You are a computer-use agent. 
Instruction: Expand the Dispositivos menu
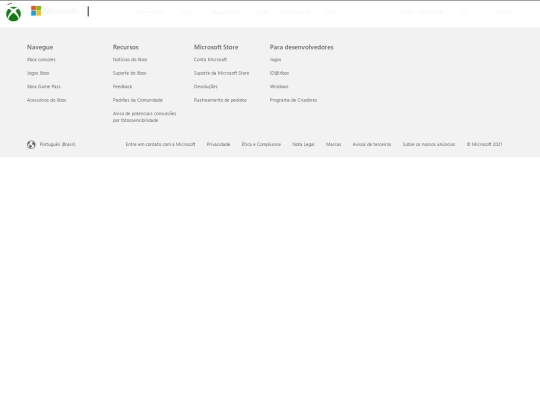tap(229, 12)
